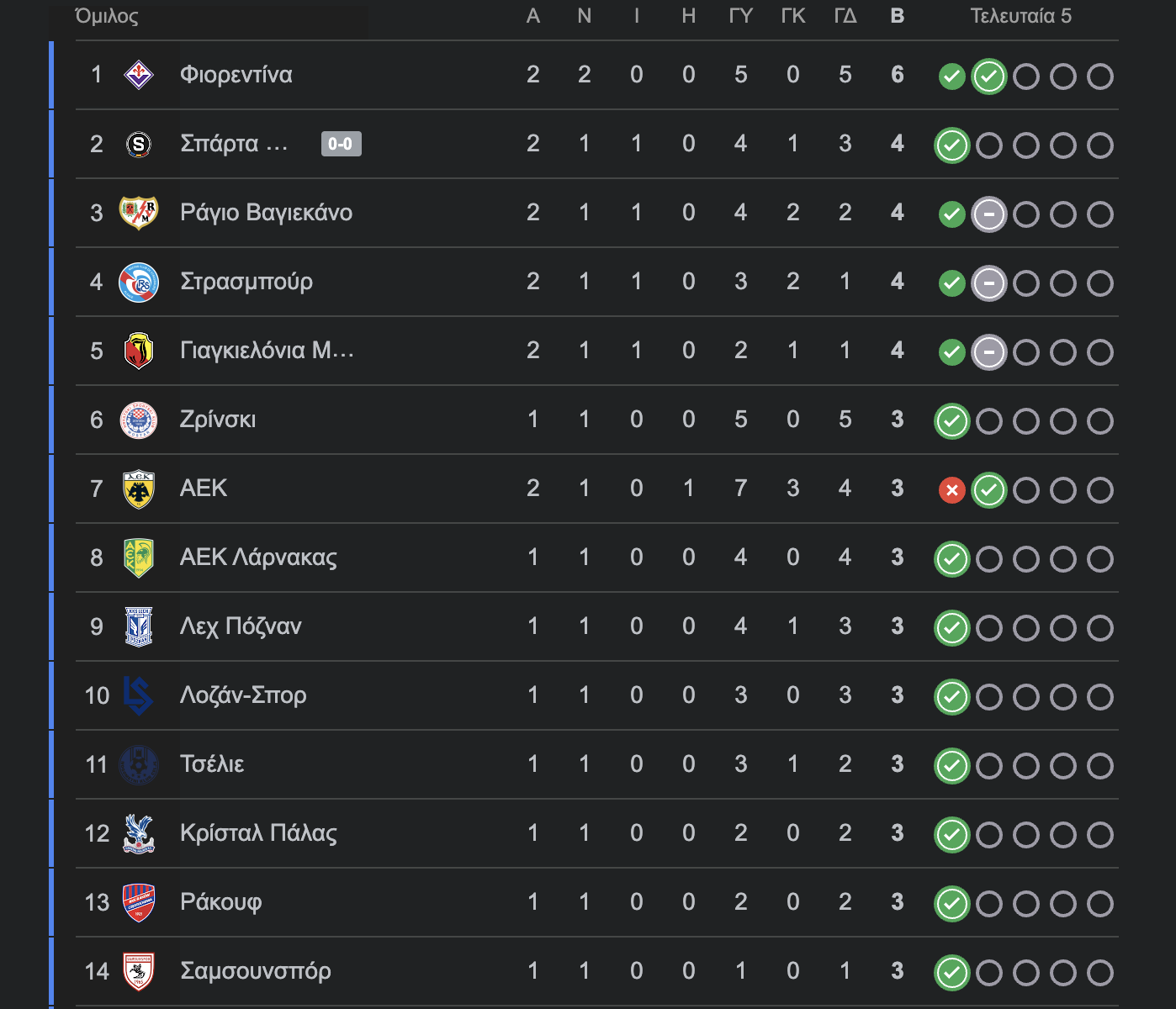
Task: Click the Samsunspor club crest
Action: [139, 972]
